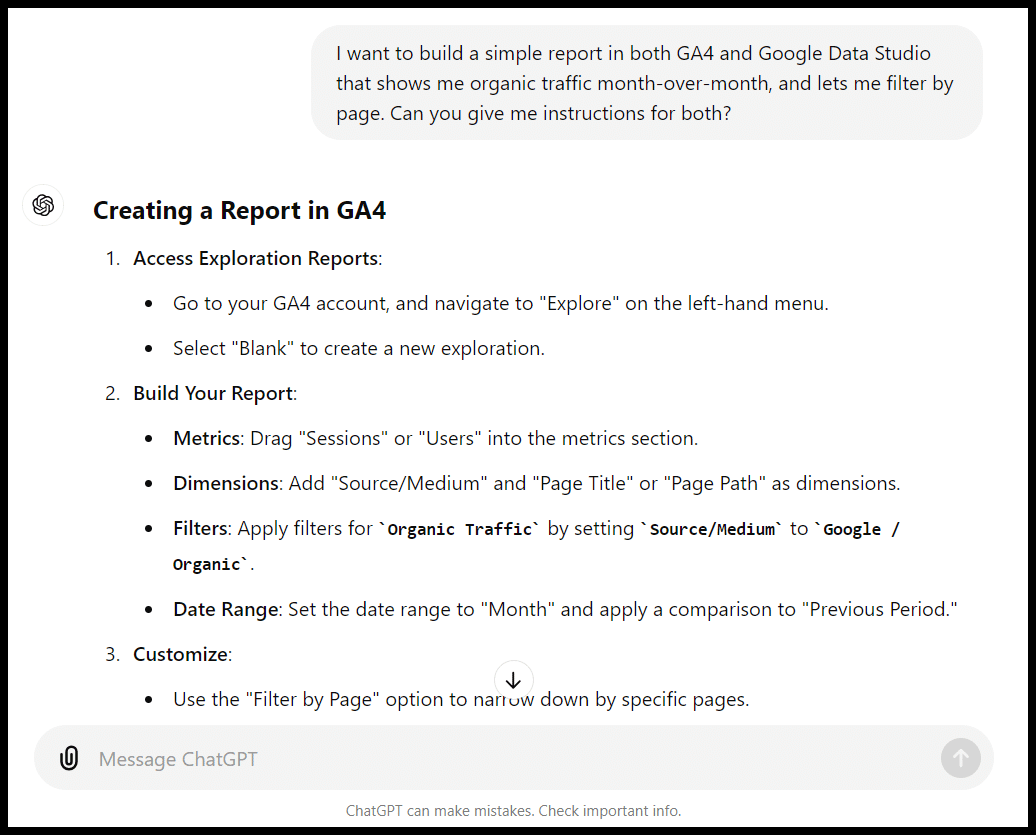Click the "ChatGPT can make mistakes" disclaimer text
The width and height of the screenshot is (1036, 835).
[513, 811]
